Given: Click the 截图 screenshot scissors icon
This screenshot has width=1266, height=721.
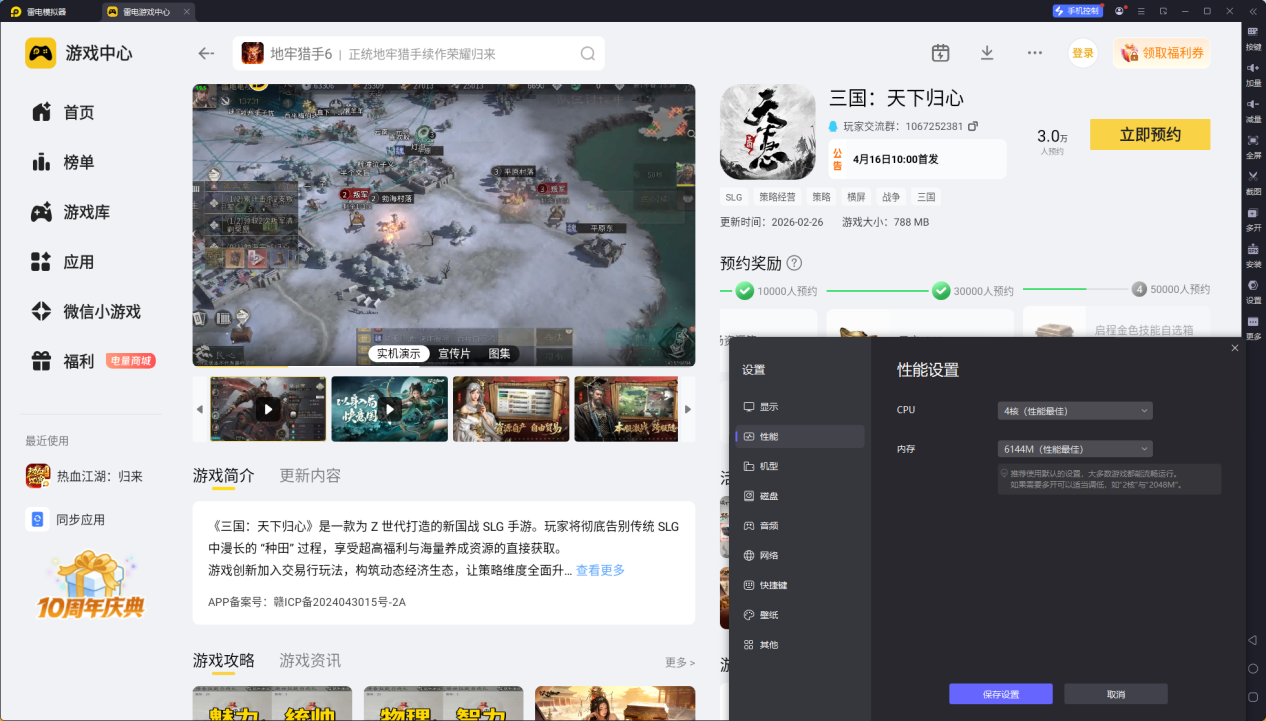Looking at the screenshot, I should [1253, 178].
